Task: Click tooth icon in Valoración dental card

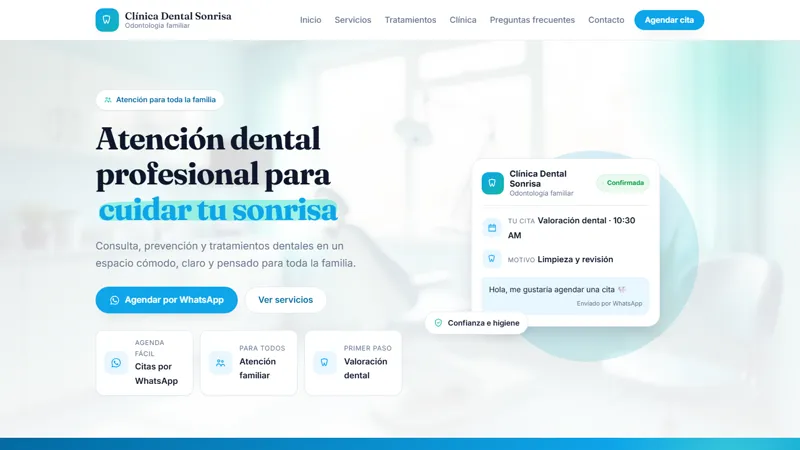Action: (x=324, y=363)
